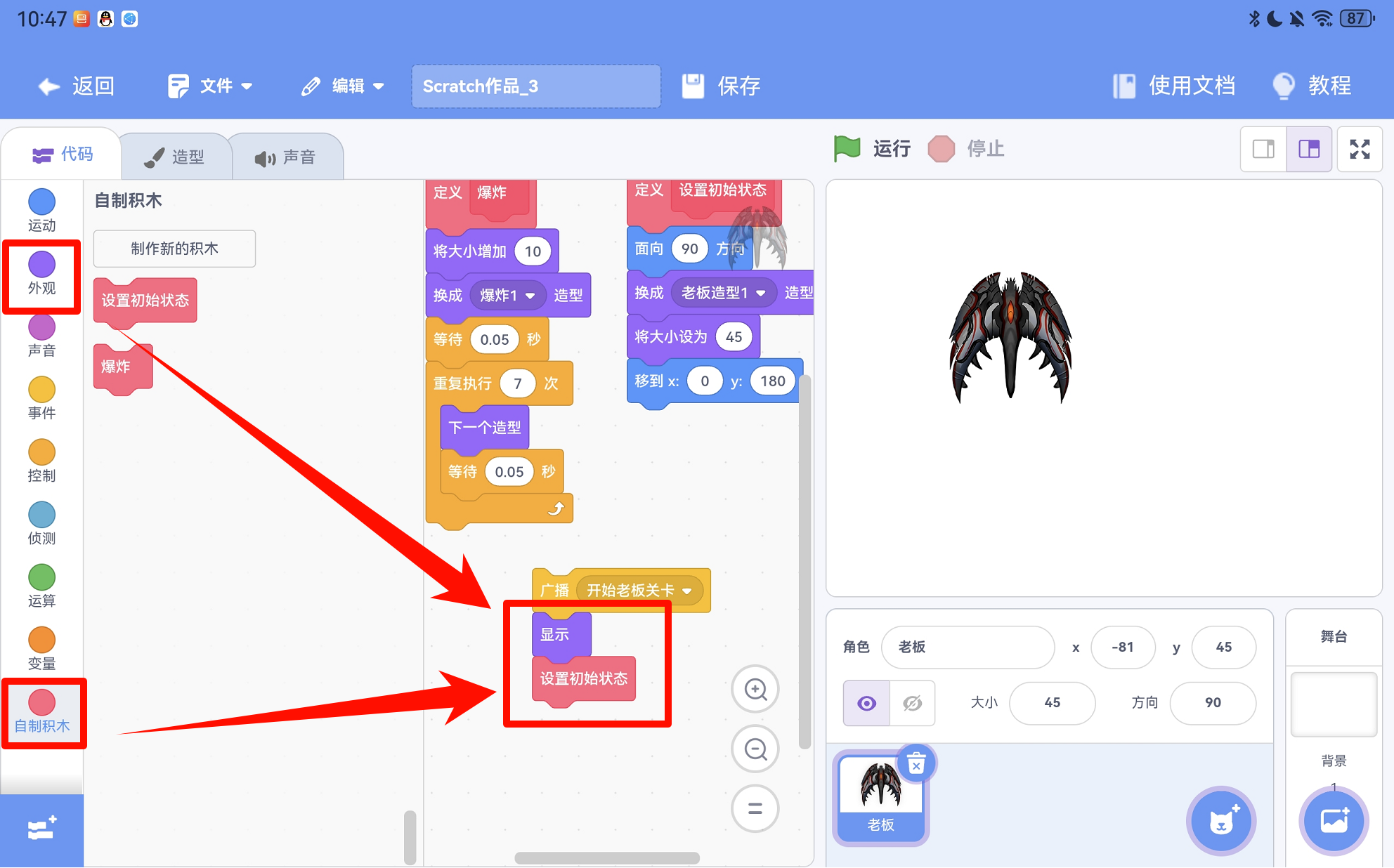Show sprite using the eye toggle
1394x868 pixels.
tap(867, 703)
